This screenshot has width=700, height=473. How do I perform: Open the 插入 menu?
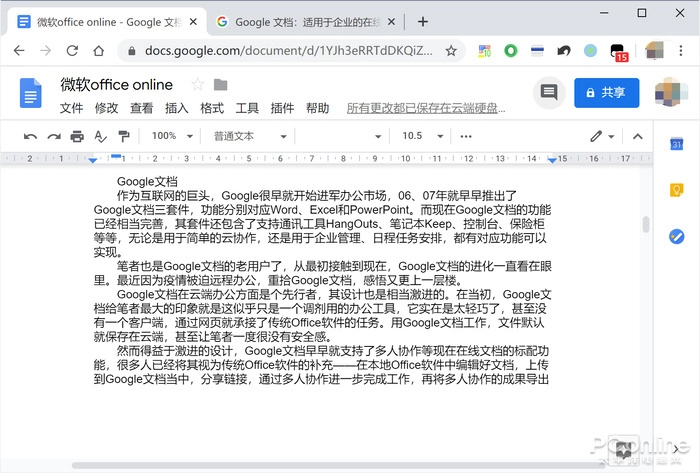(176, 108)
